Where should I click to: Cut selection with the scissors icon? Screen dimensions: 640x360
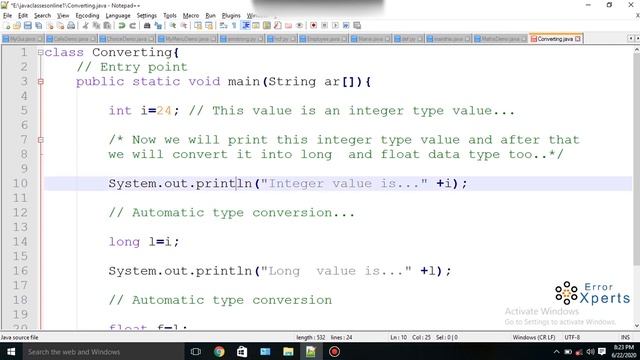[x=86, y=25]
